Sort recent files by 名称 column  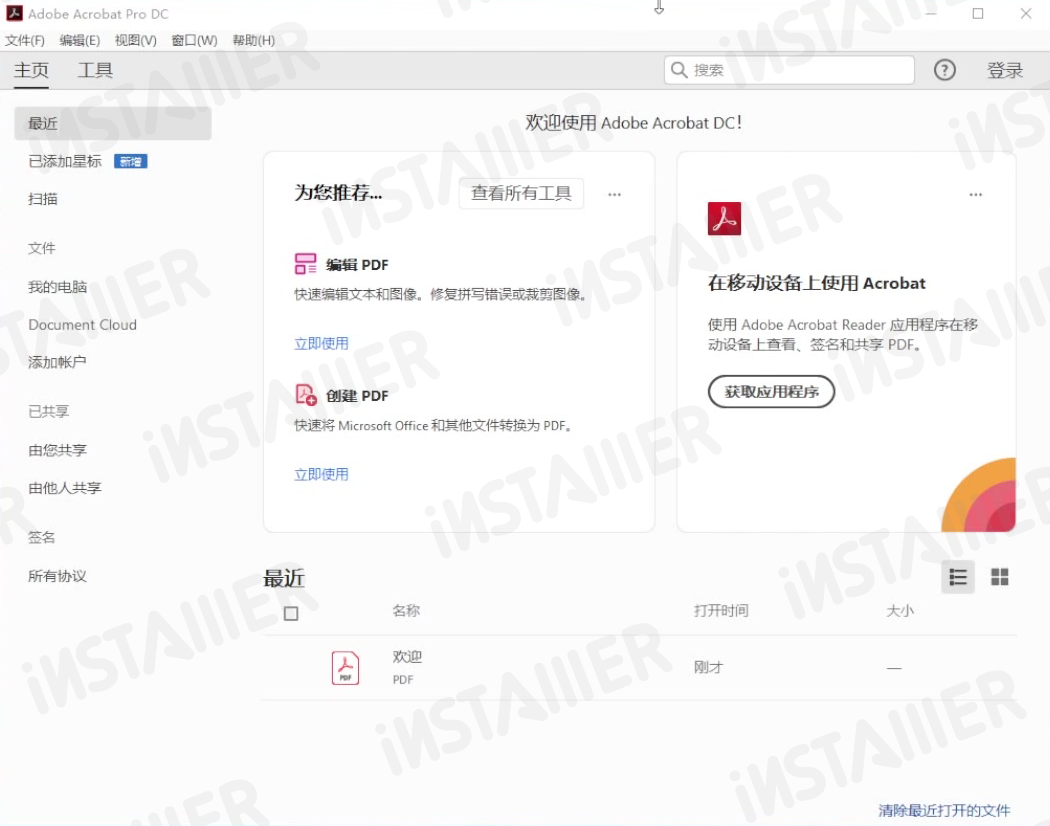point(406,610)
